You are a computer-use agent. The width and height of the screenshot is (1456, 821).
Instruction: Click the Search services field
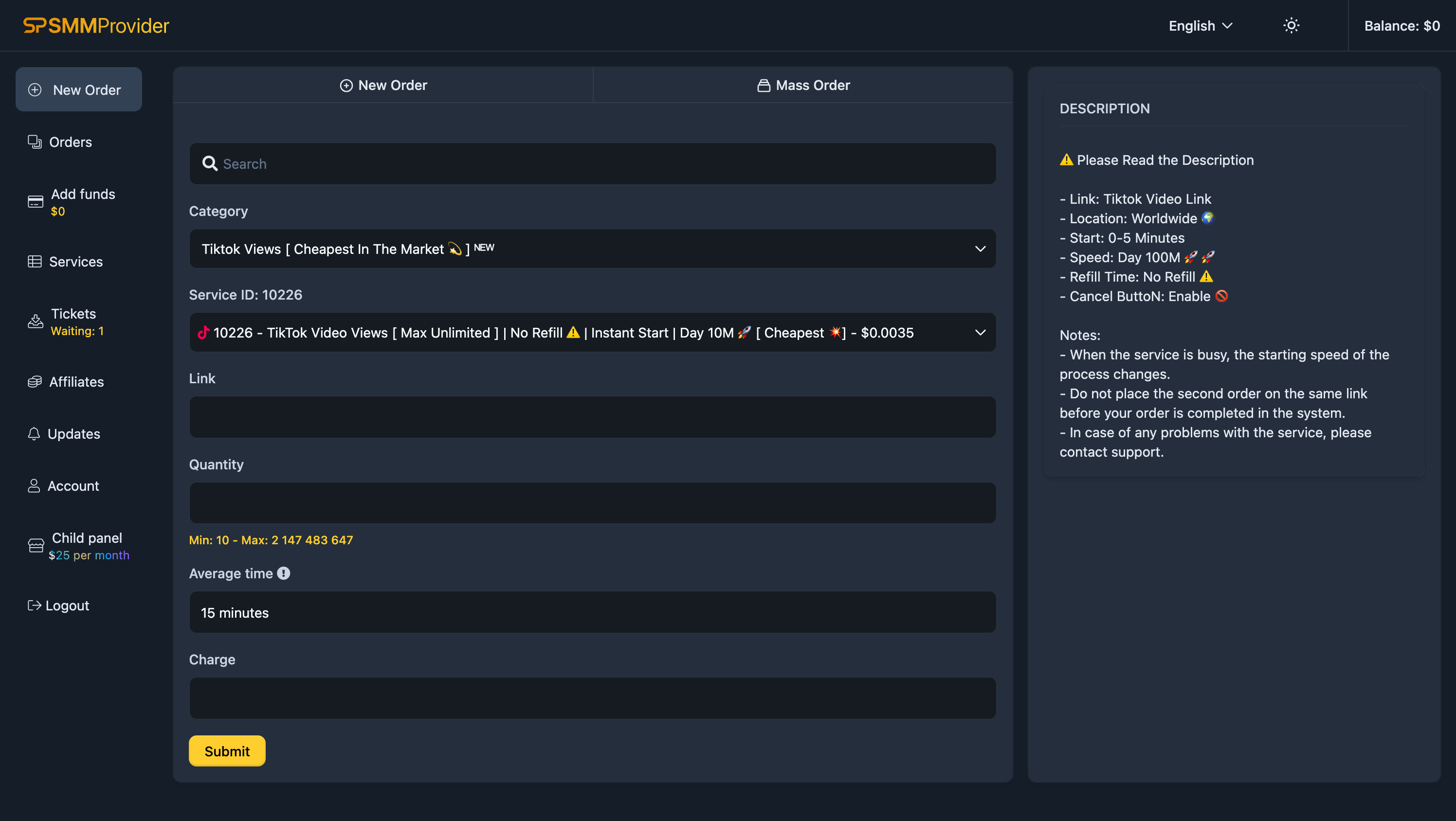point(592,163)
